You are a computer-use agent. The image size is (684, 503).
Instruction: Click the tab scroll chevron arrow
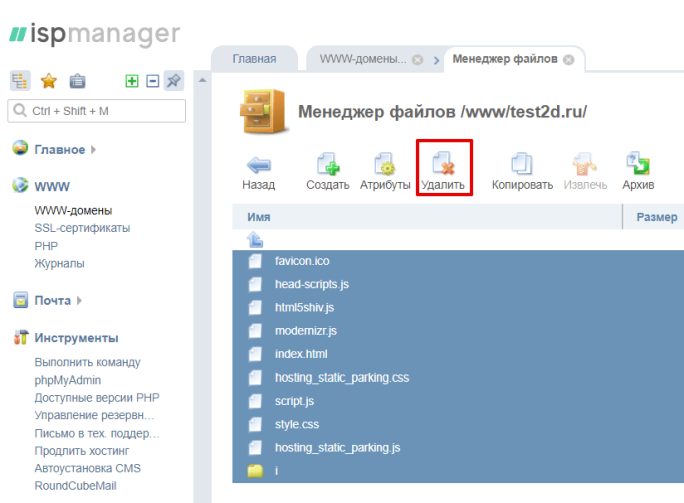coord(436,61)
